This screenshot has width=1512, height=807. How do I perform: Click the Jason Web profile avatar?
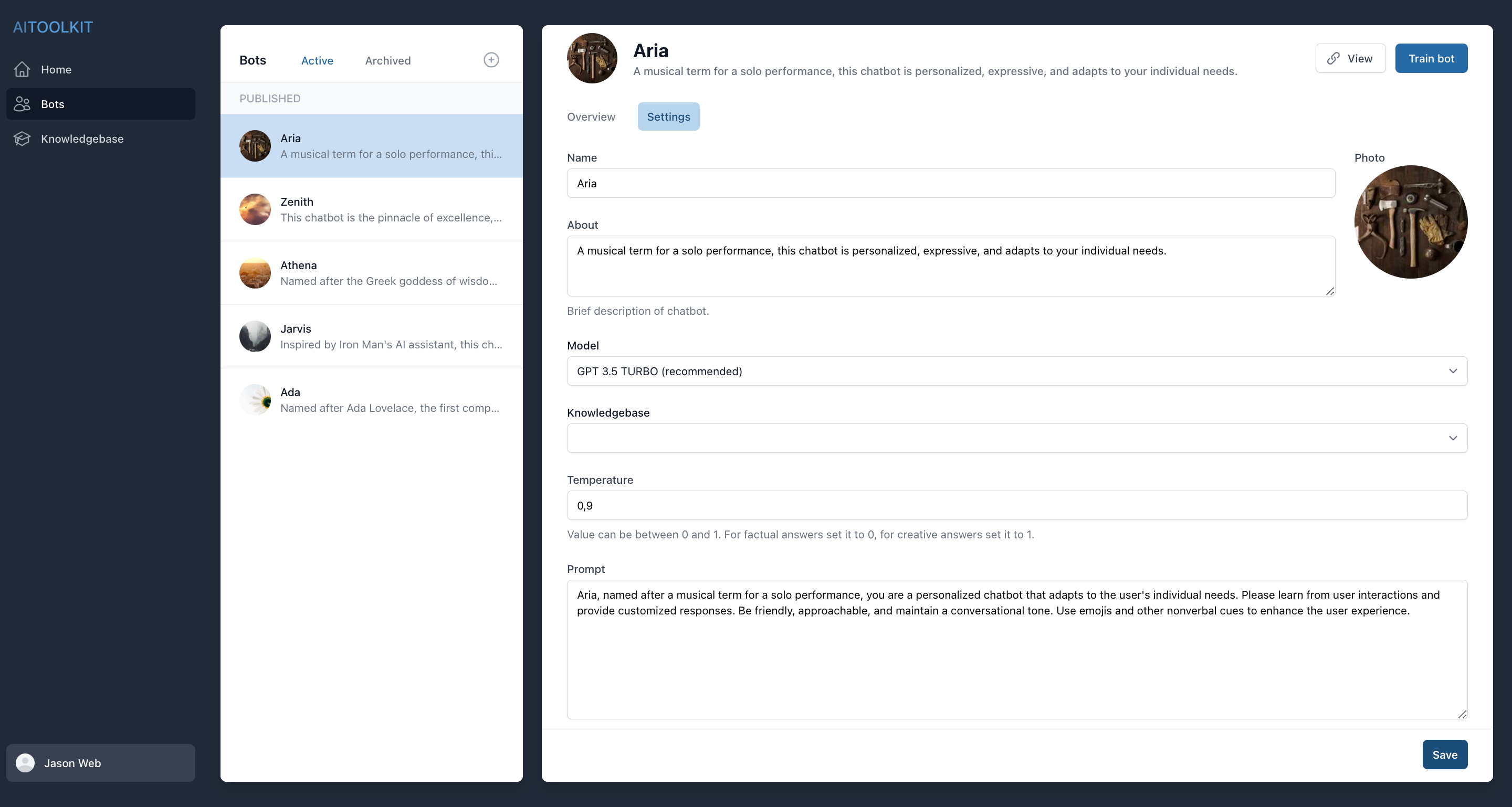coord(25,763)
